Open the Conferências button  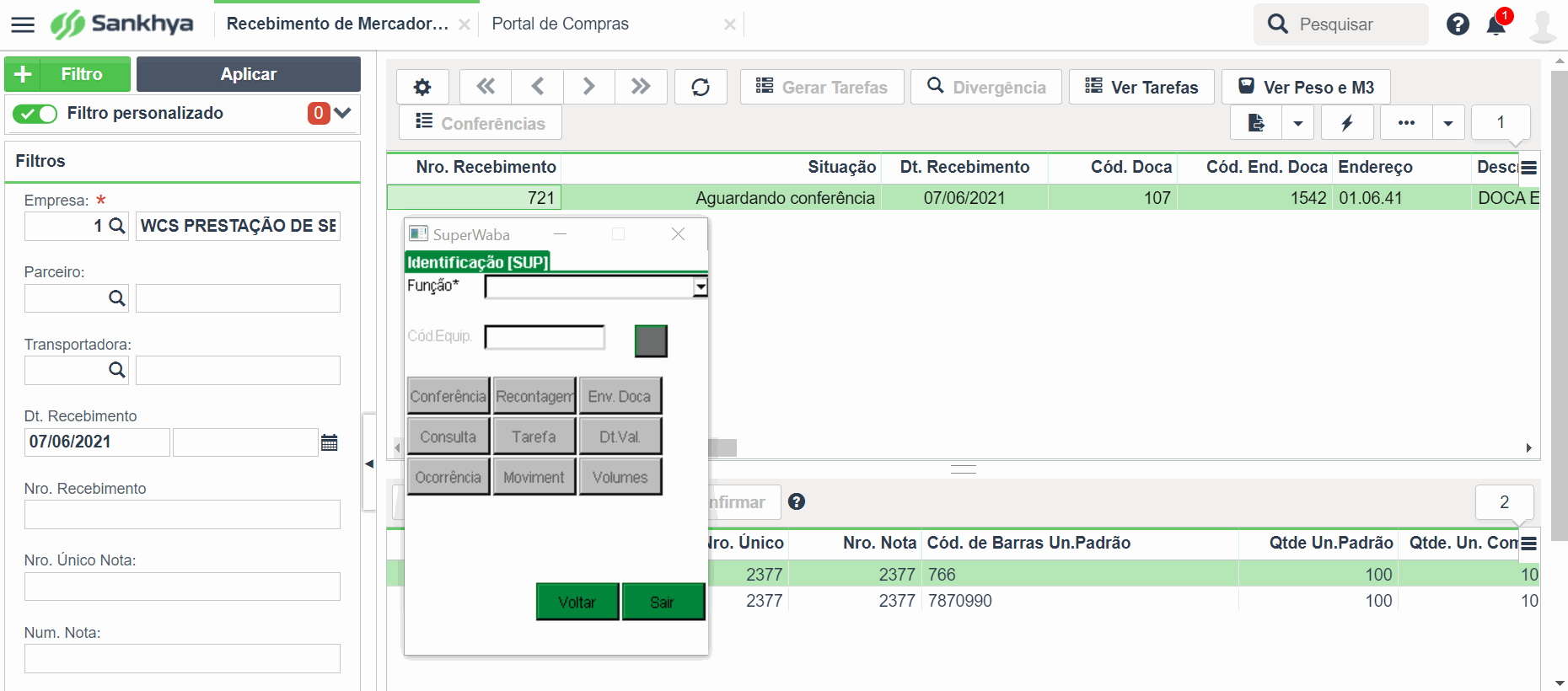[481, 123]
